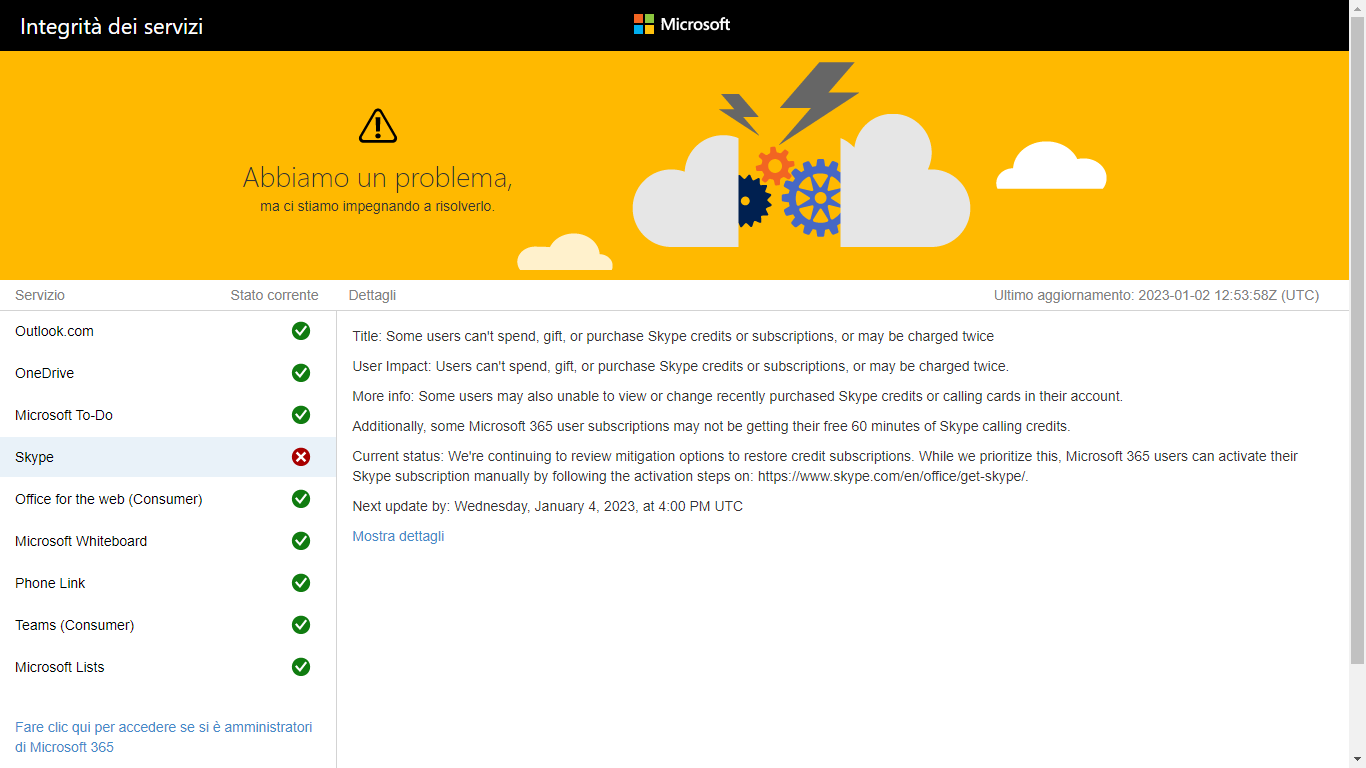Viewport: 1366px width, 768px height.
Task: Click the green check beside Microsoft Lists
Action: [x=301, y=667]
